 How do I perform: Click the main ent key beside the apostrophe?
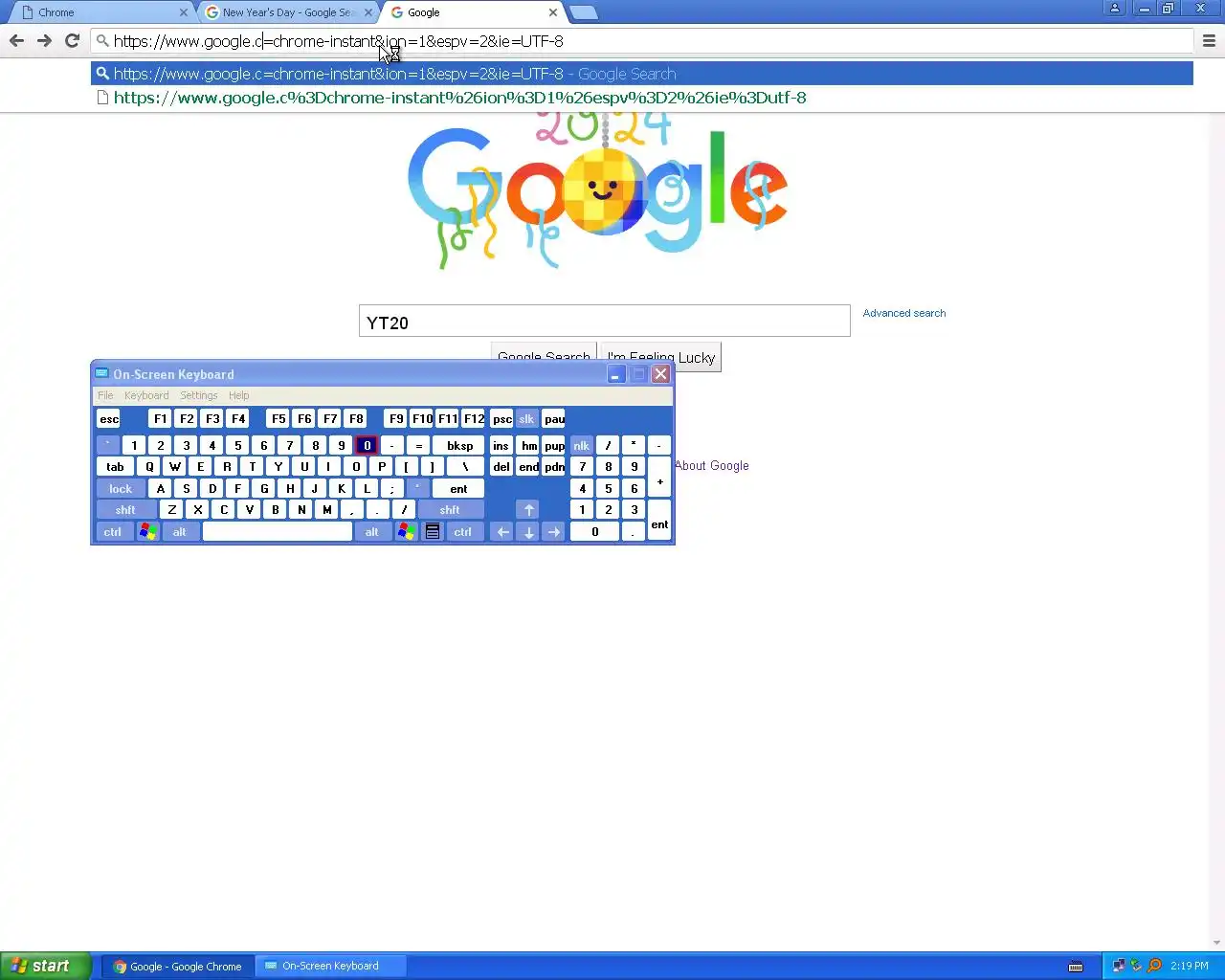click(x=459, y=489)
